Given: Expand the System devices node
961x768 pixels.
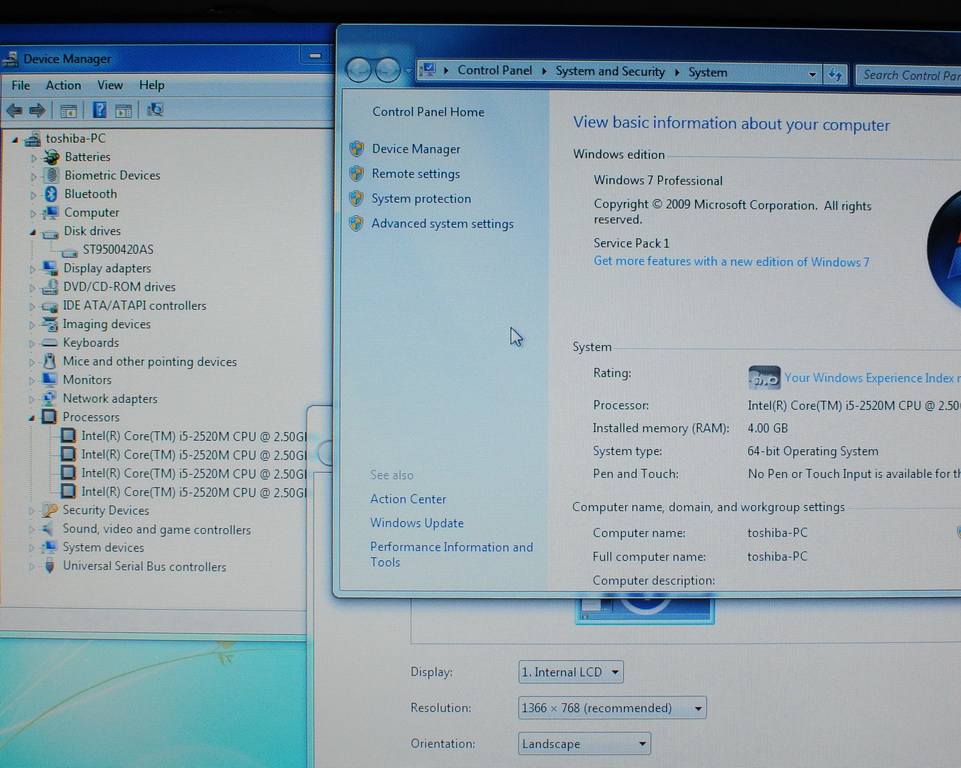Looking at the screenshot, I should (31, 549).
